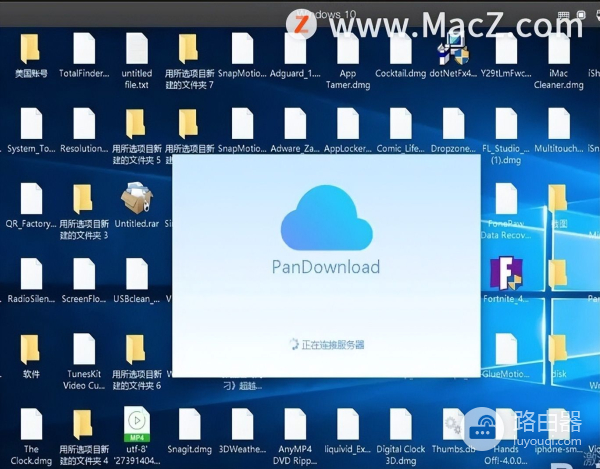Open folder 用所选项目新建的文件夹 3

(83, 199)
